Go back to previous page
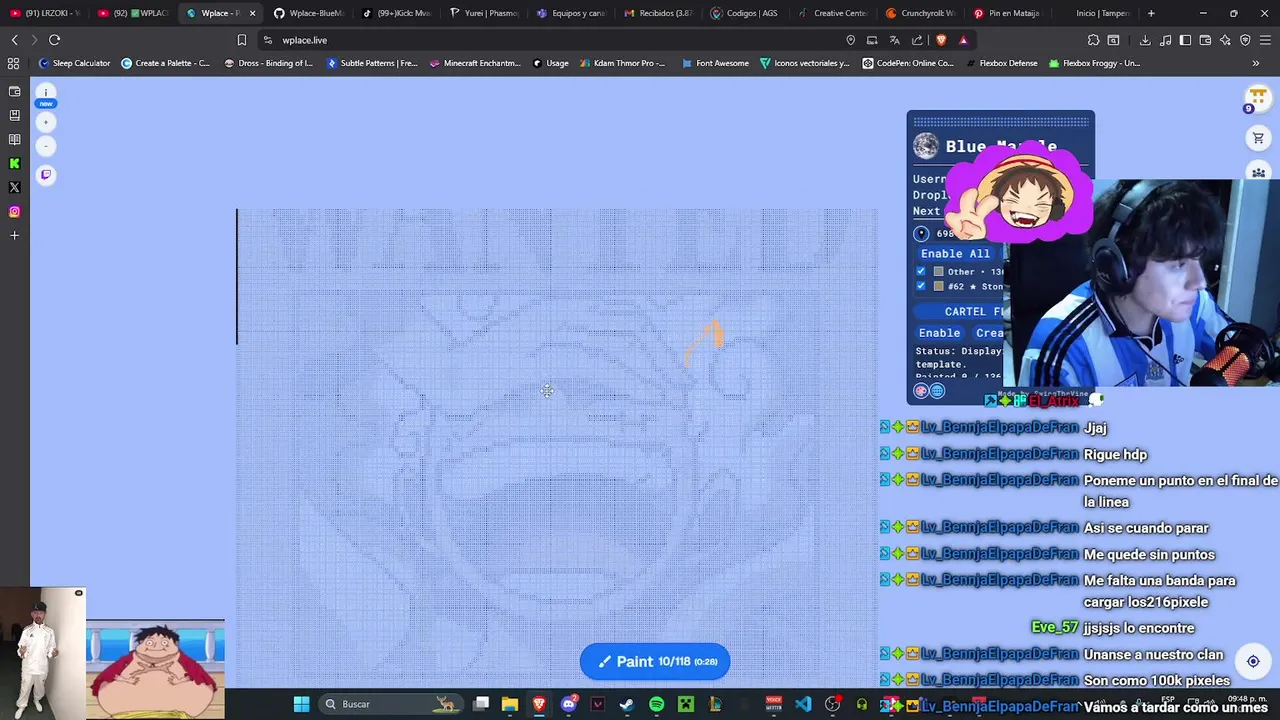The image size is (1280, 720). 14,40
